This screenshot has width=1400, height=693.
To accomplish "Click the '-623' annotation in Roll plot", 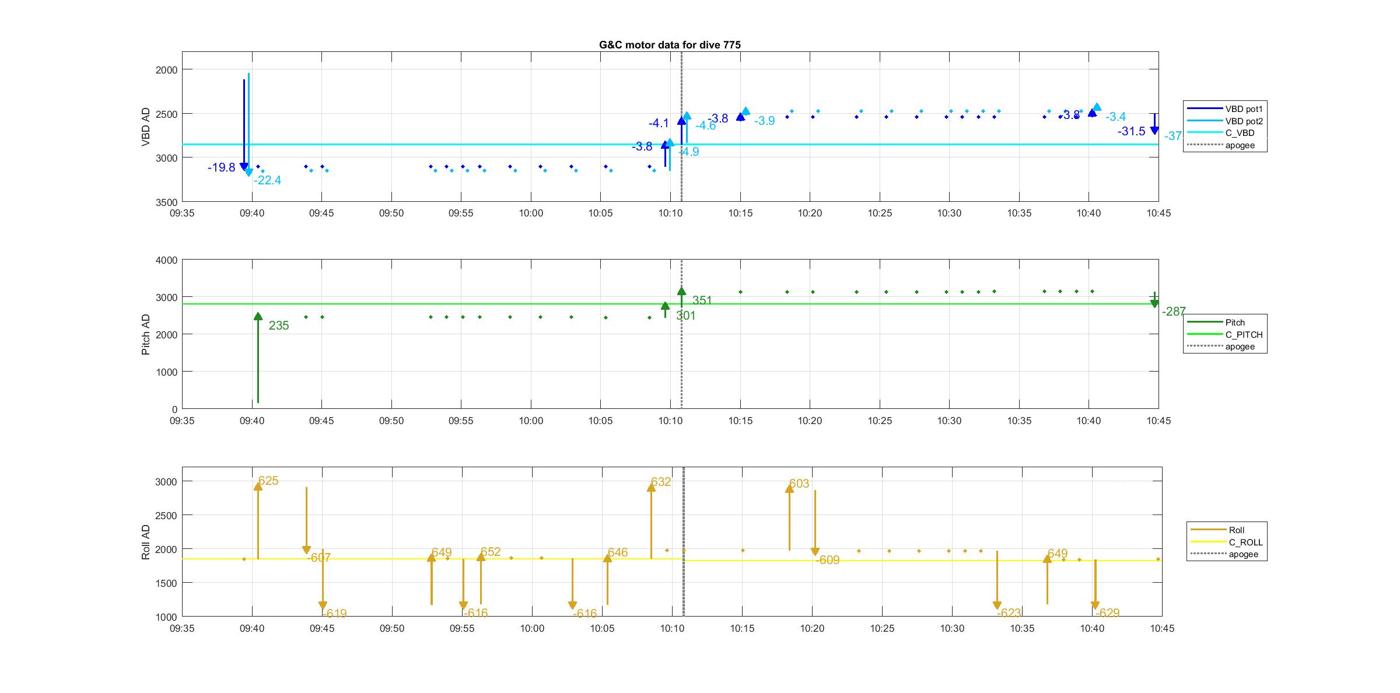I will tap(1010, 614).
